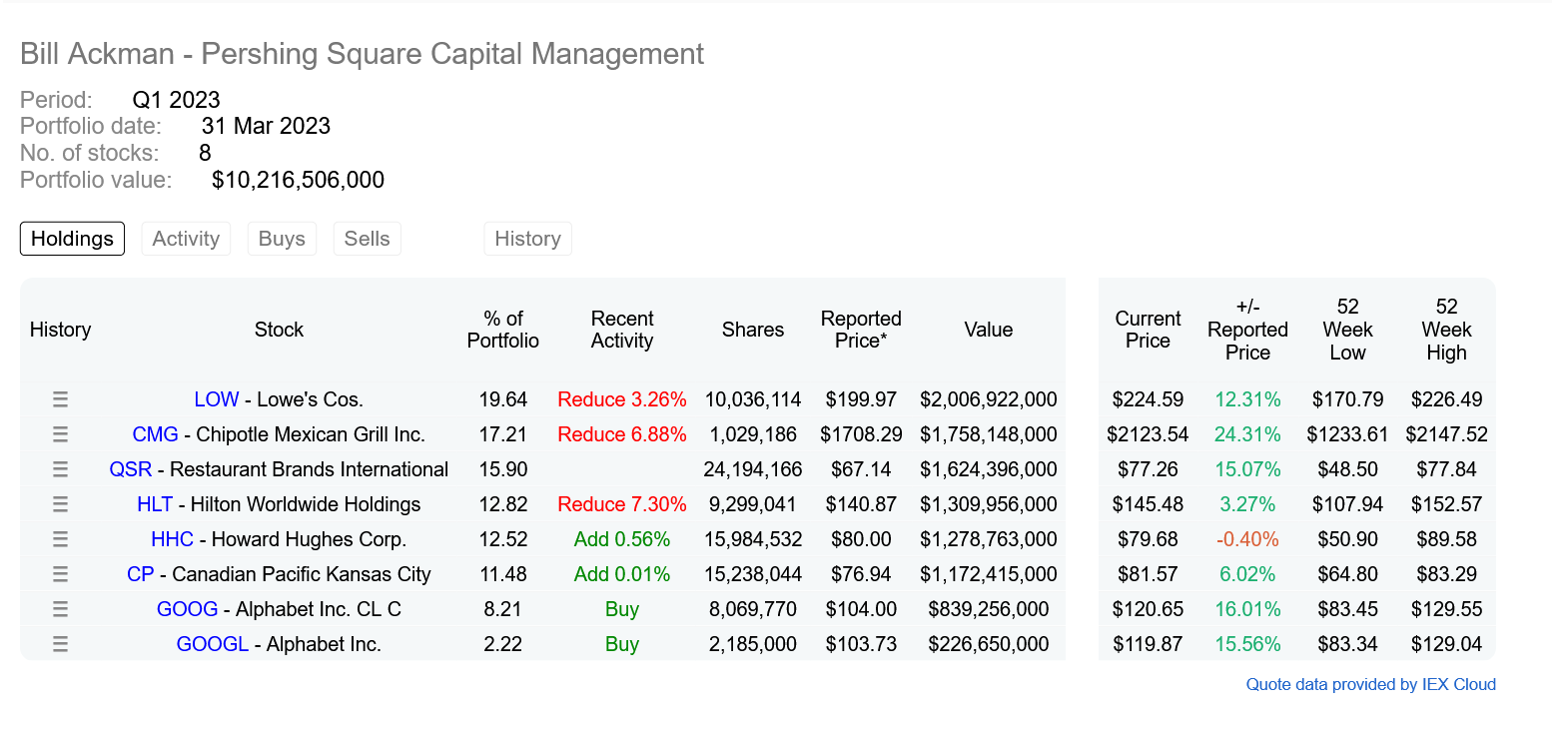The height and width of the screenshot is (729, 1568).
Task: Click the Current Price column header
Action: (x=1148, y=330)
